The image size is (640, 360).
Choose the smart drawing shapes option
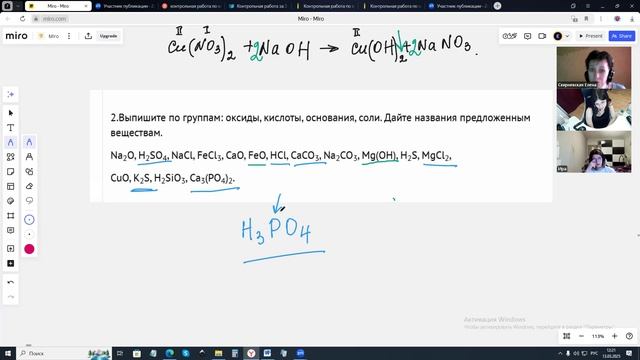29,171
